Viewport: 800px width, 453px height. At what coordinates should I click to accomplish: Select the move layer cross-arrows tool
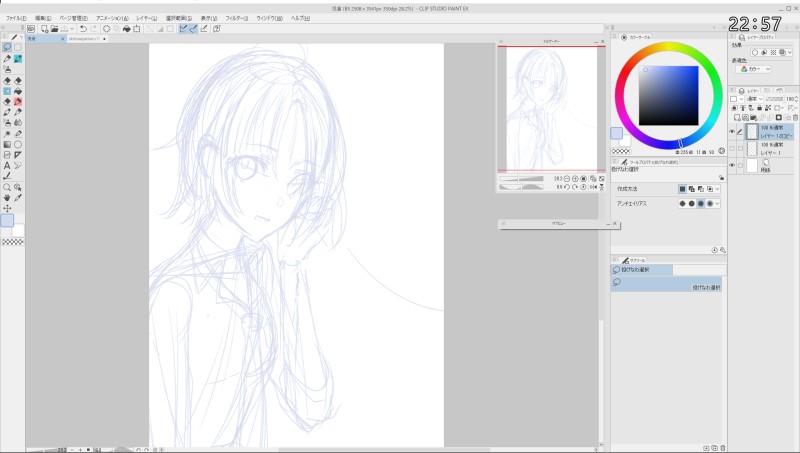7,209
